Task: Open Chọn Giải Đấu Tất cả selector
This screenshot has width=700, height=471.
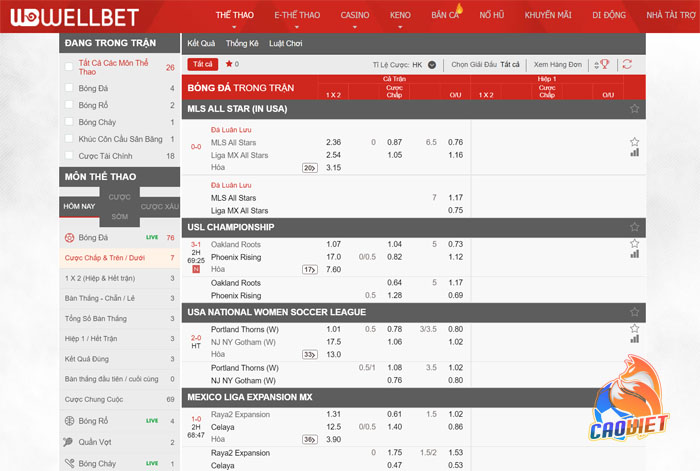Action: coord(485,65)
